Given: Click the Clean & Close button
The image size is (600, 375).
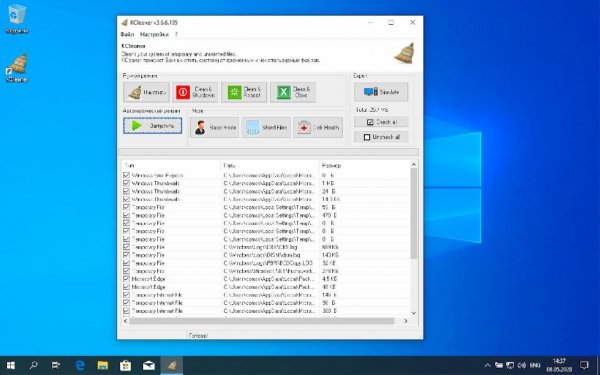Looking at the screenshot, I should pyautogui.click(x=293, y=92).
